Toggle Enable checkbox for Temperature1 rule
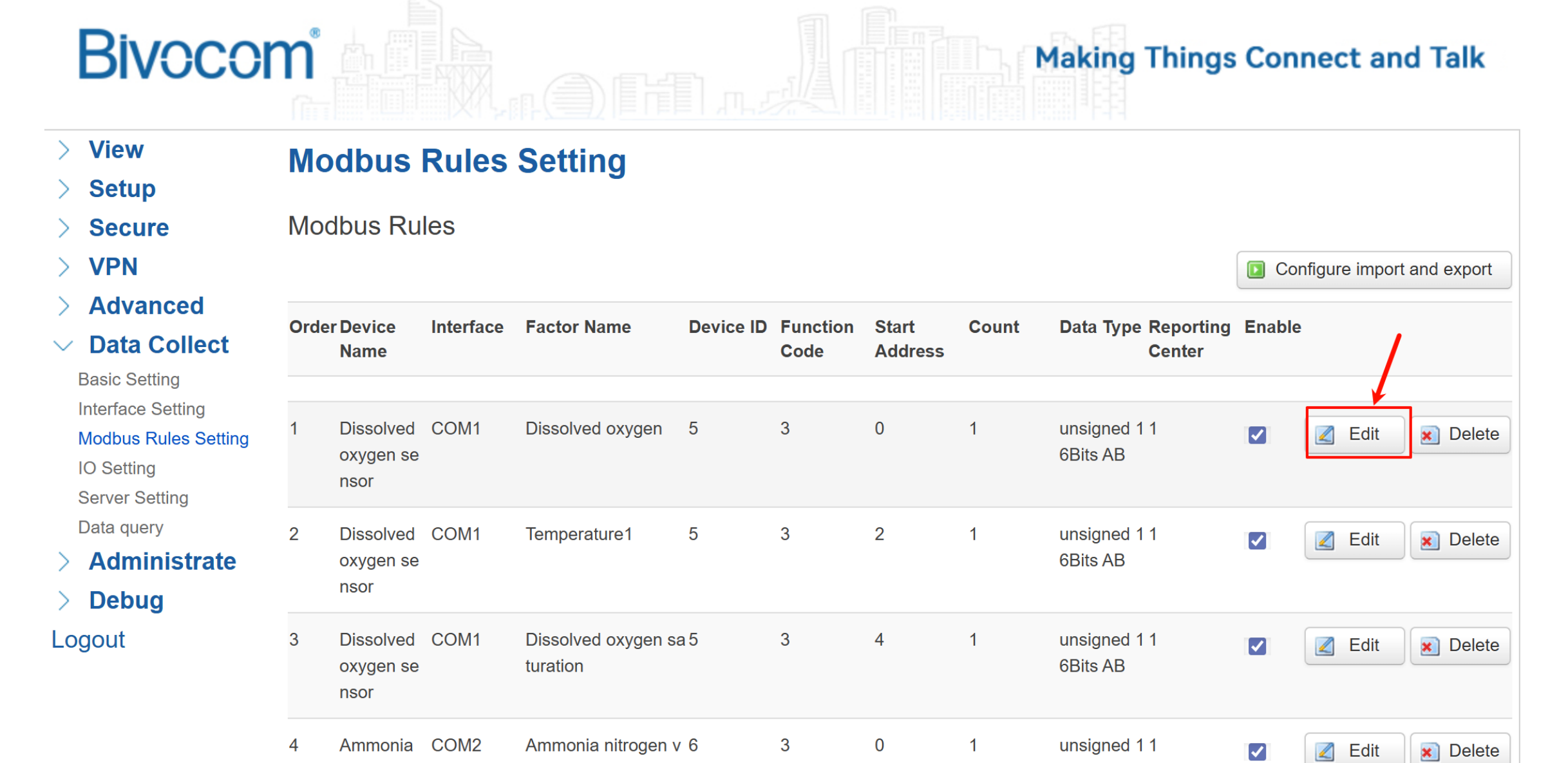 click(x=1257, y=541)
